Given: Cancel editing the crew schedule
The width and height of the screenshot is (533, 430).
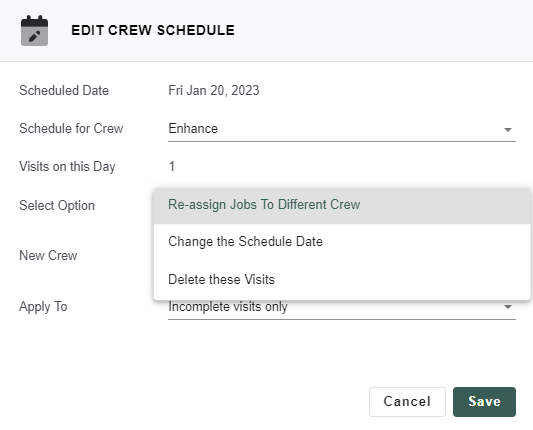Looking at the screenshot, I should tap(407, 401).
